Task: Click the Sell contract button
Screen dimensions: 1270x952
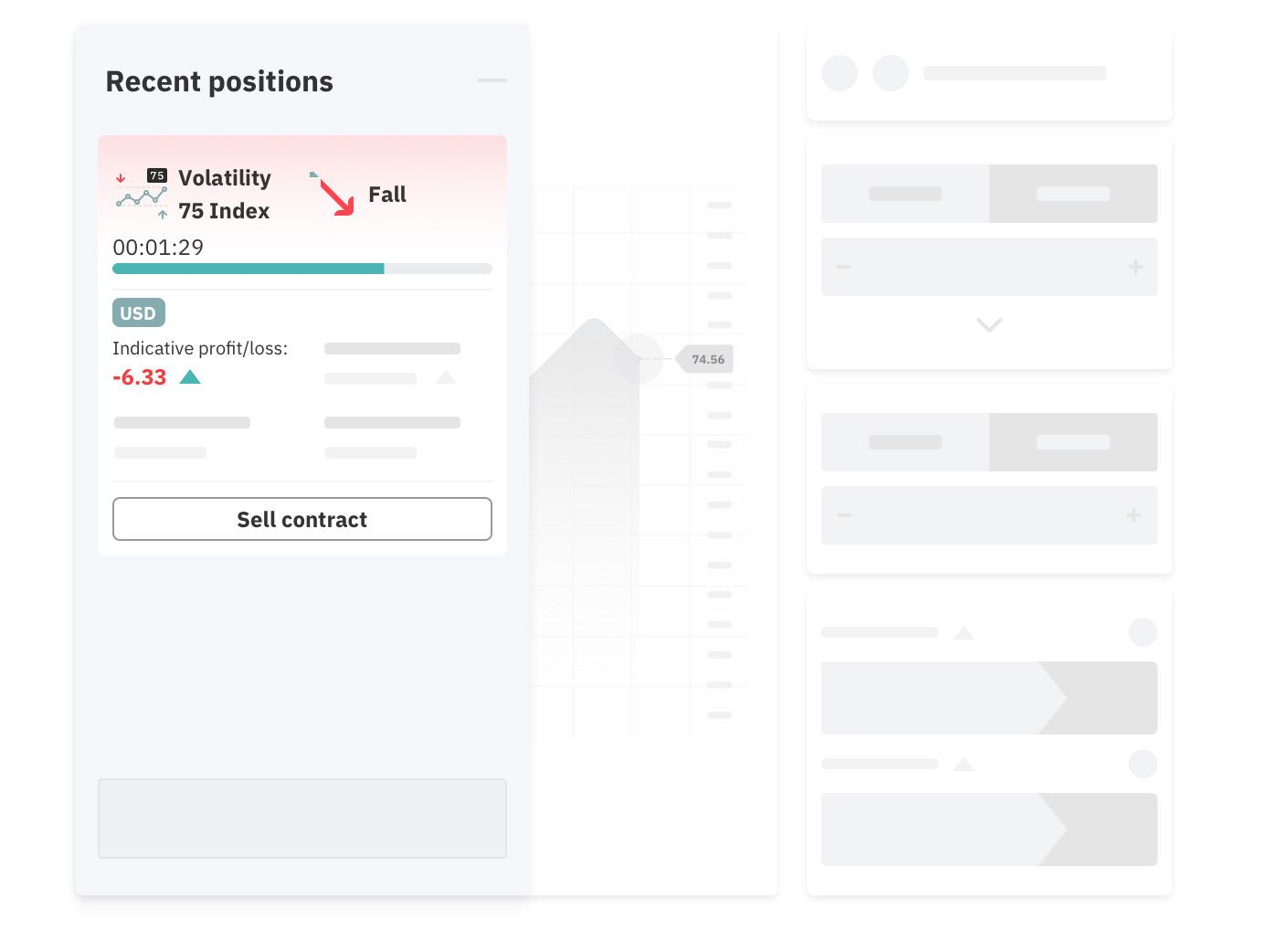Action: tap(302, 519)
